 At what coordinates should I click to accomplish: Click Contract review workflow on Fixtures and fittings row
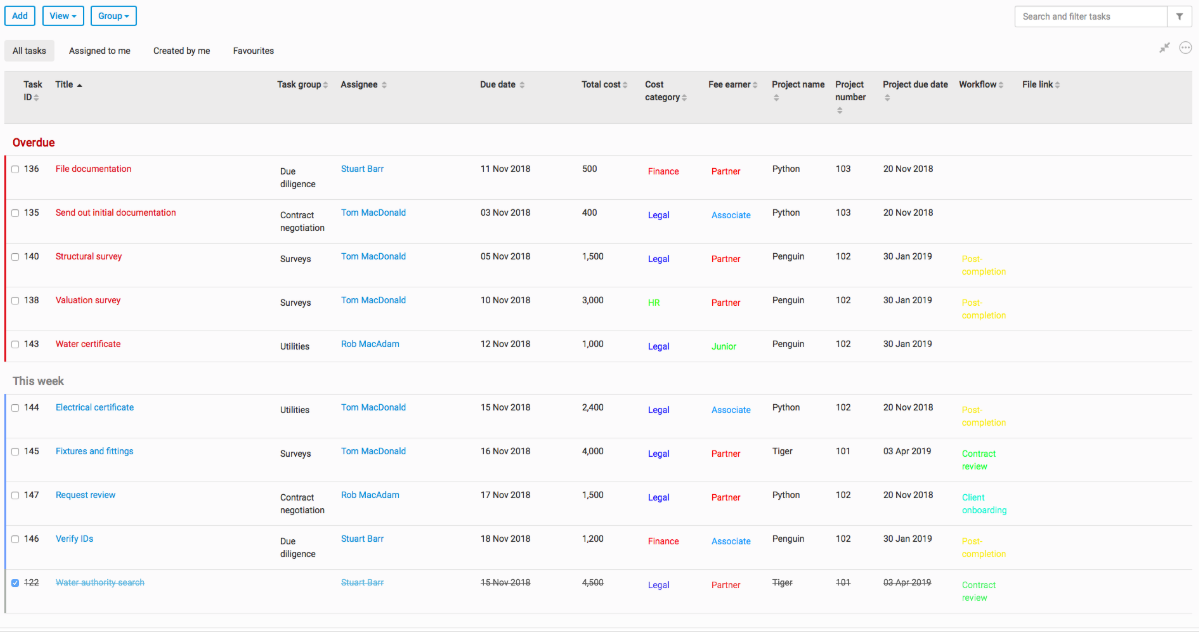coord(979,460)
